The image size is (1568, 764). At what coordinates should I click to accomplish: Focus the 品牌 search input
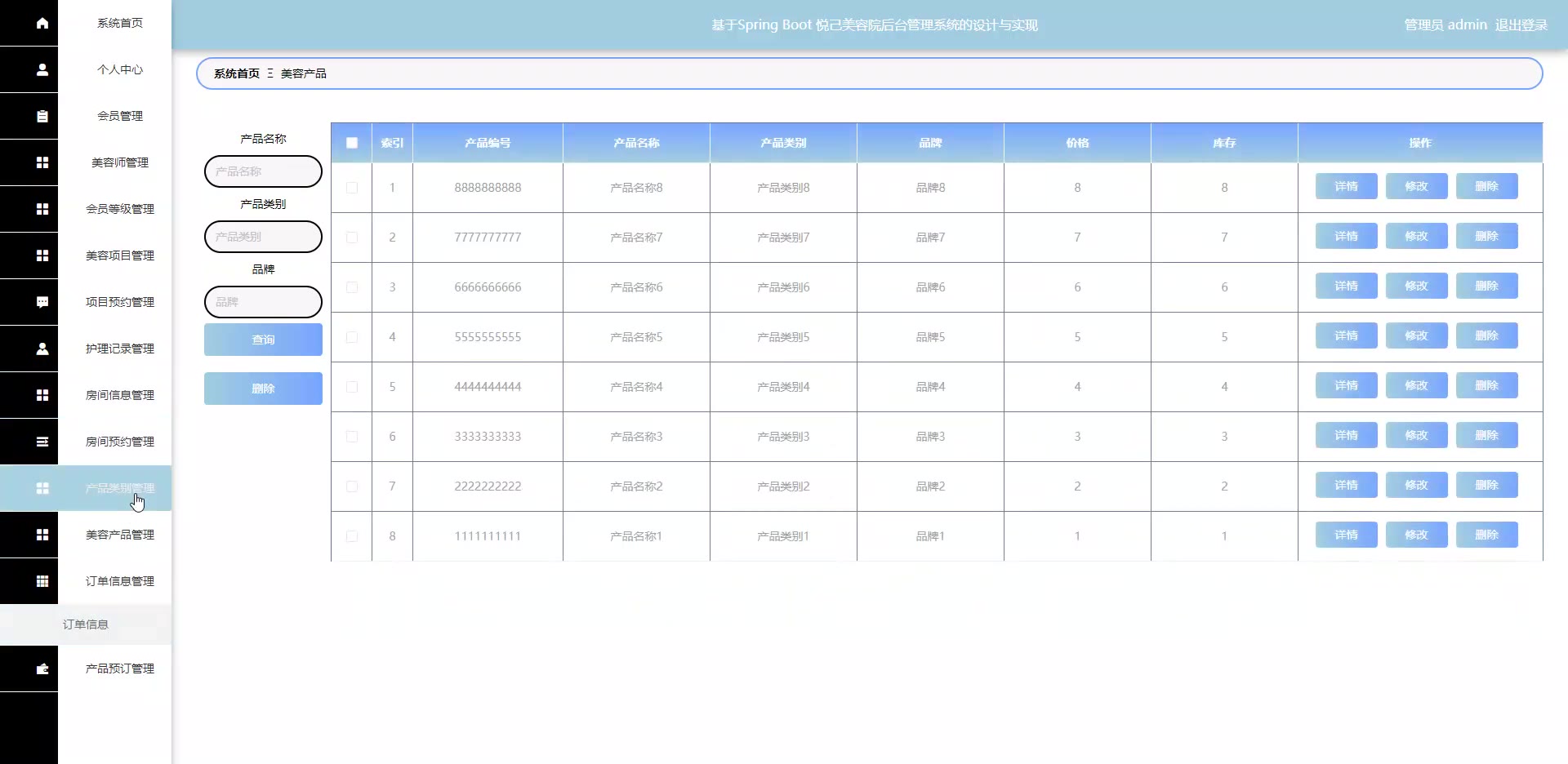[x=263, y=302]
